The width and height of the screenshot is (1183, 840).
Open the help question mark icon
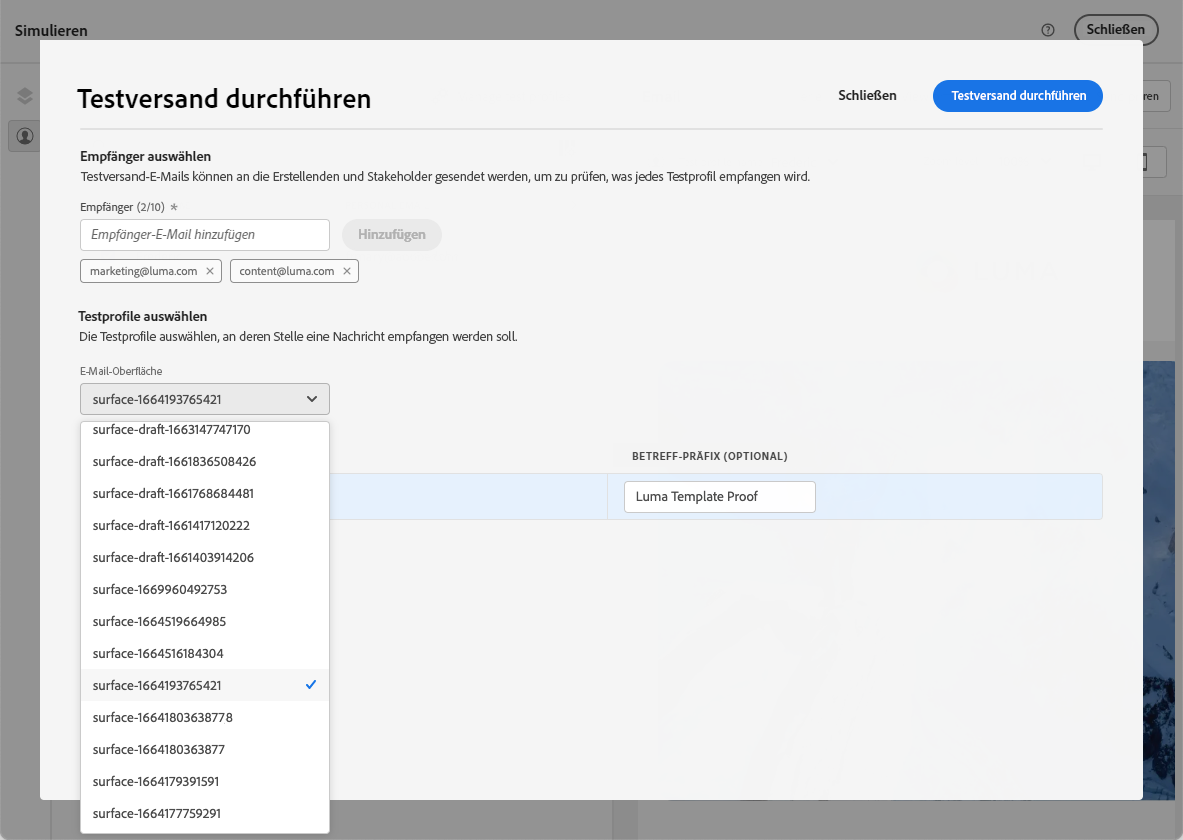[1048, 30]
